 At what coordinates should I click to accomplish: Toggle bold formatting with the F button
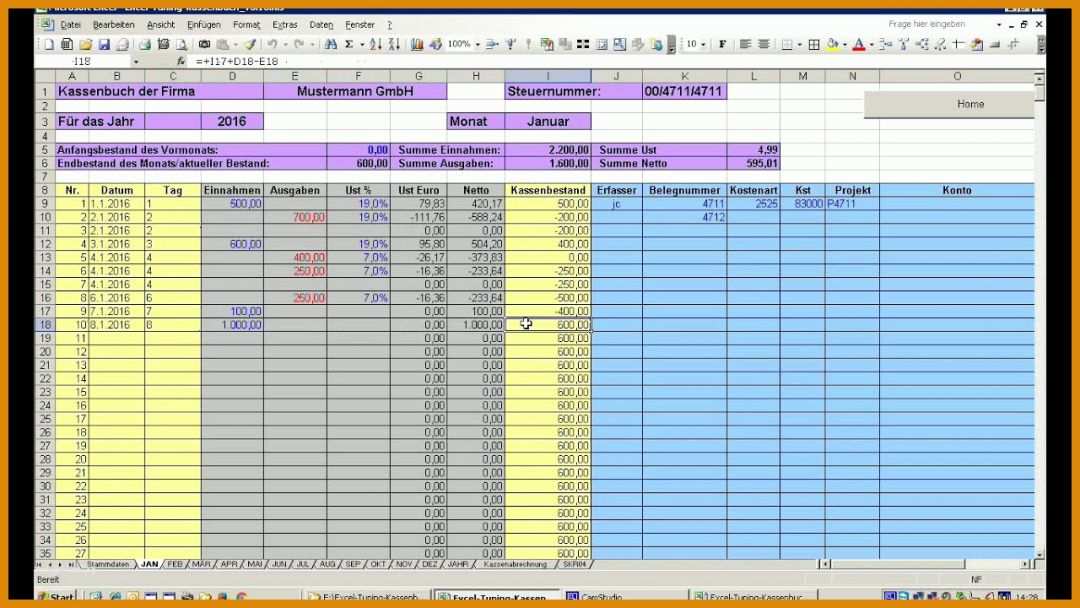(722, 44)
